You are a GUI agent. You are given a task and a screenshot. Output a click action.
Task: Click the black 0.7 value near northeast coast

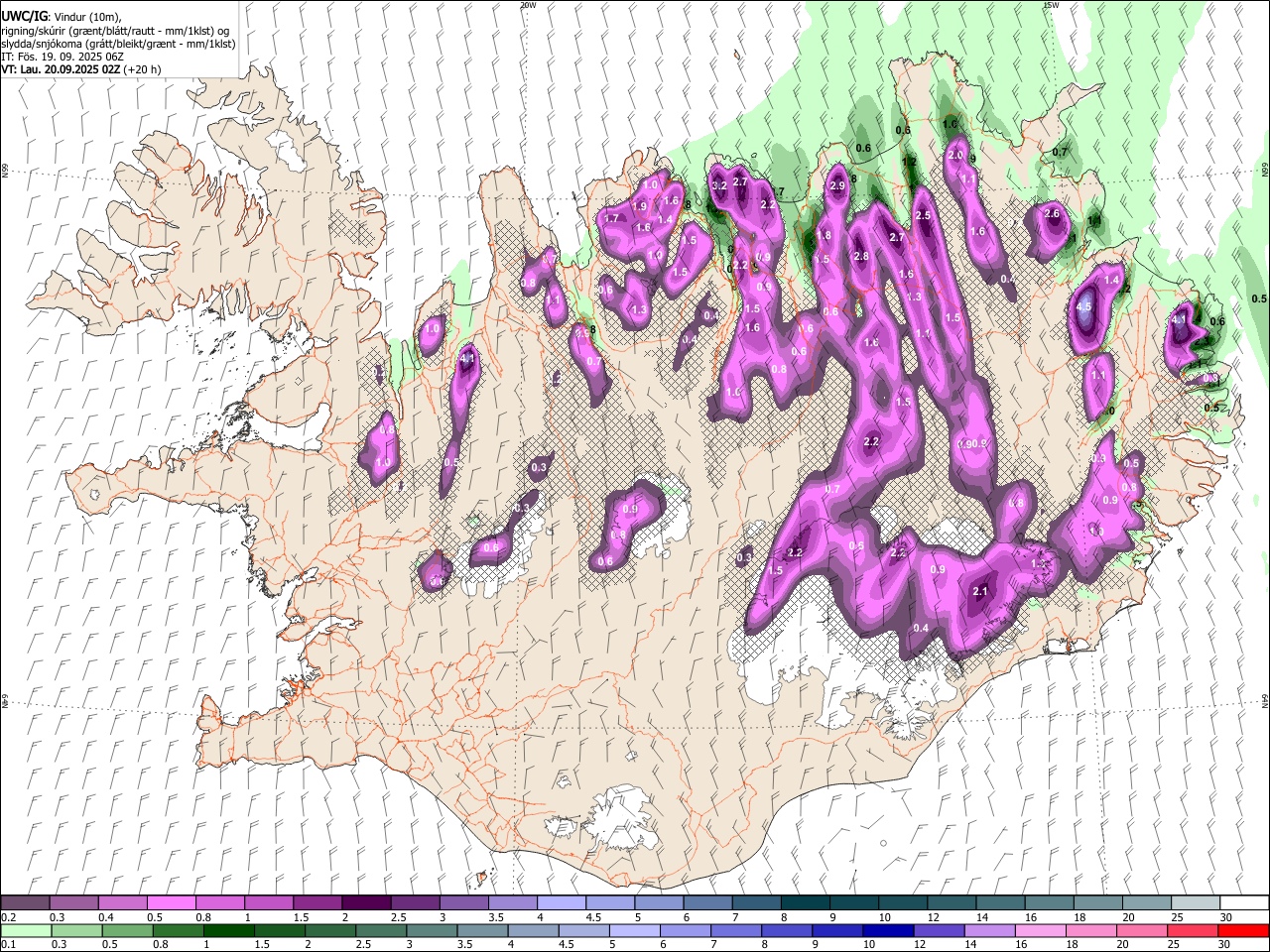pos(1060,152)
